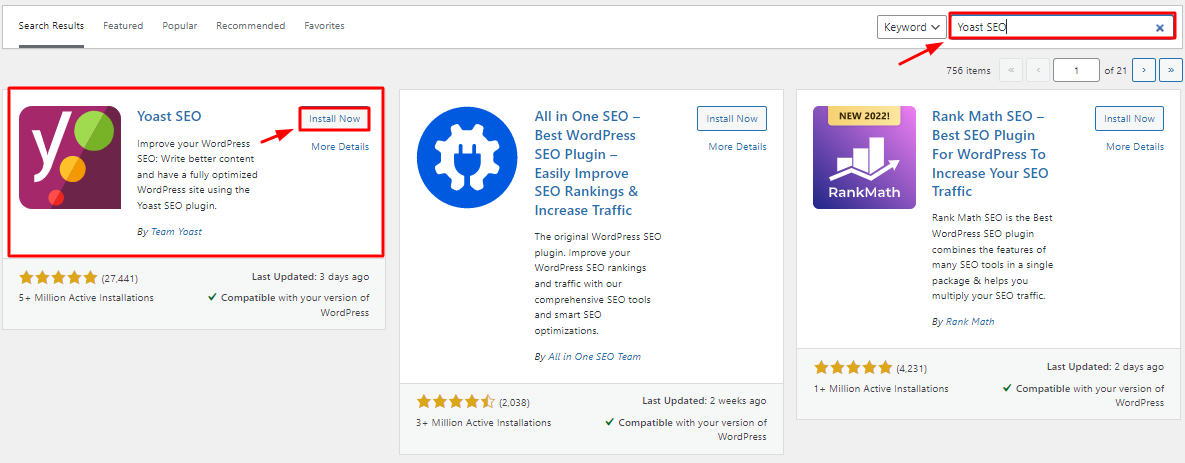Open the RankMath plugin logo
This screenshot has height=463, width=1185.
[865, 157]
